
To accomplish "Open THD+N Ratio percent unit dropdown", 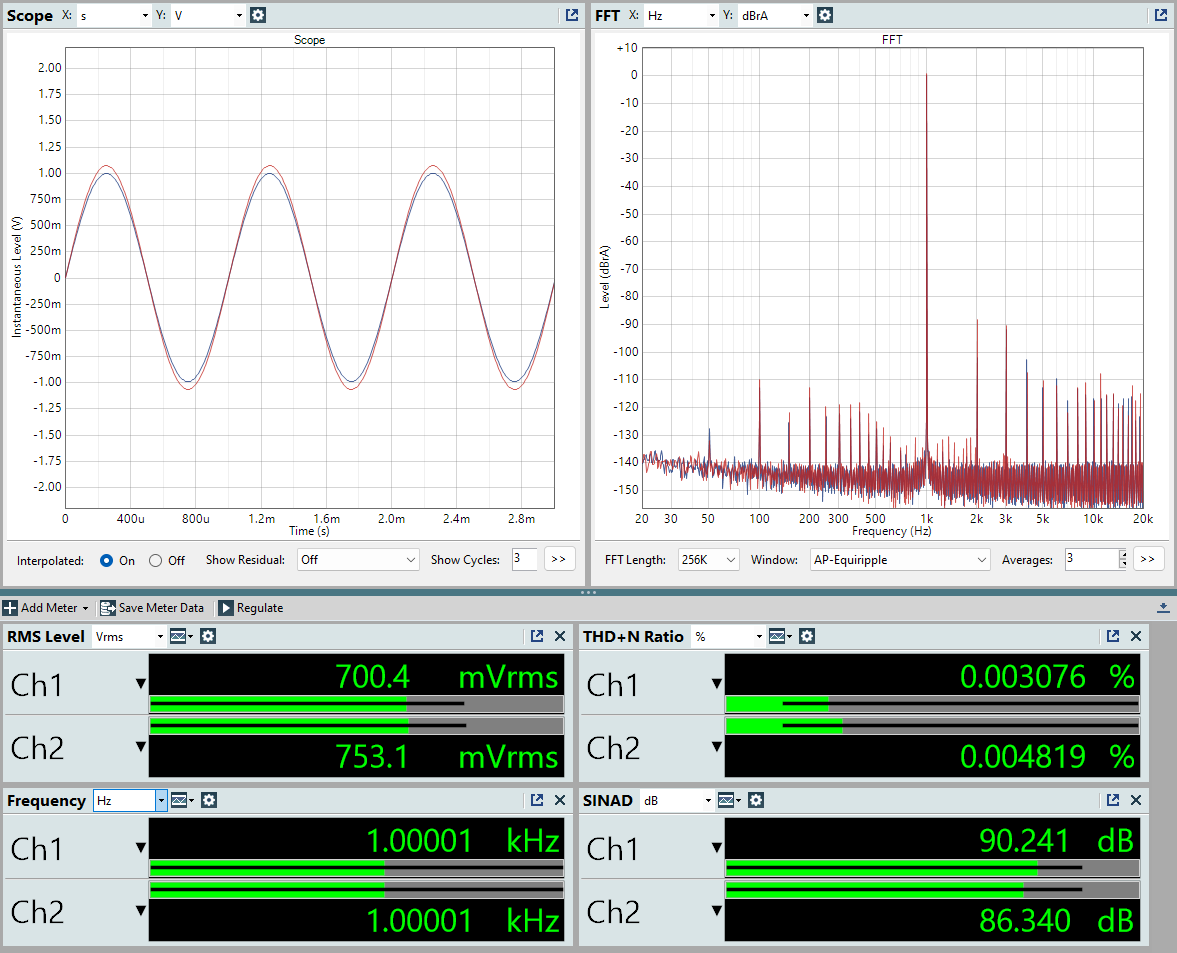I will 728,636.
